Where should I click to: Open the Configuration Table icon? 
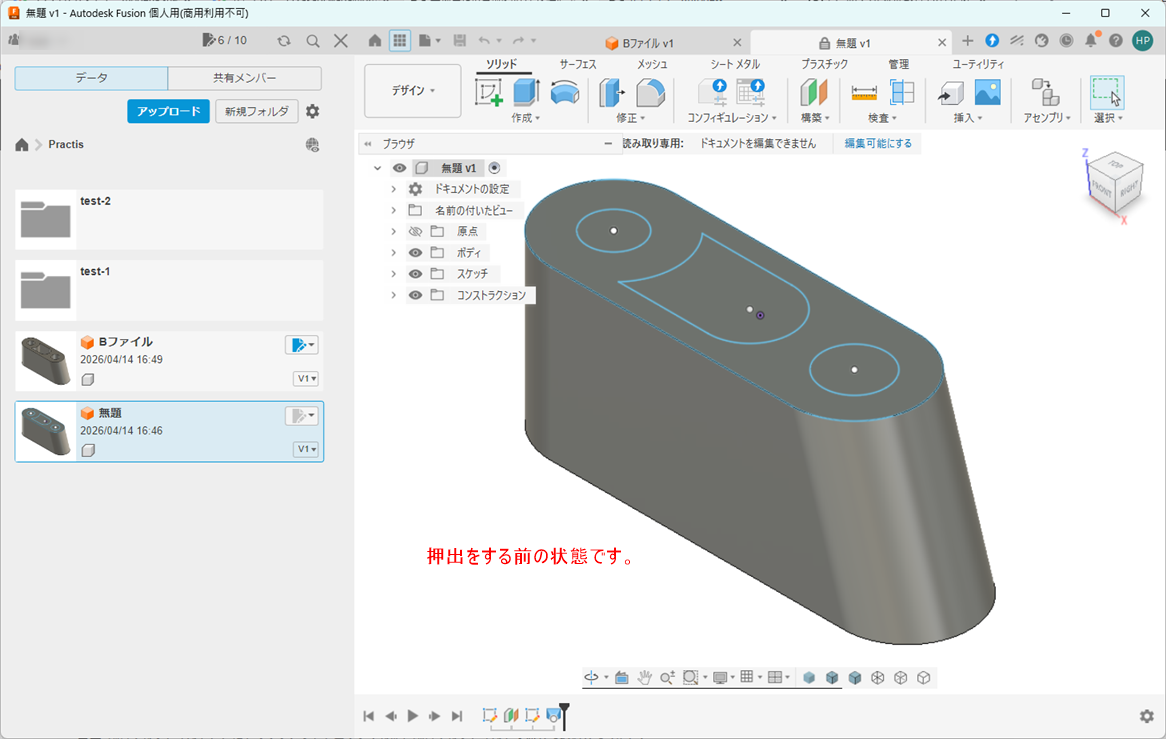pos(751,93)
